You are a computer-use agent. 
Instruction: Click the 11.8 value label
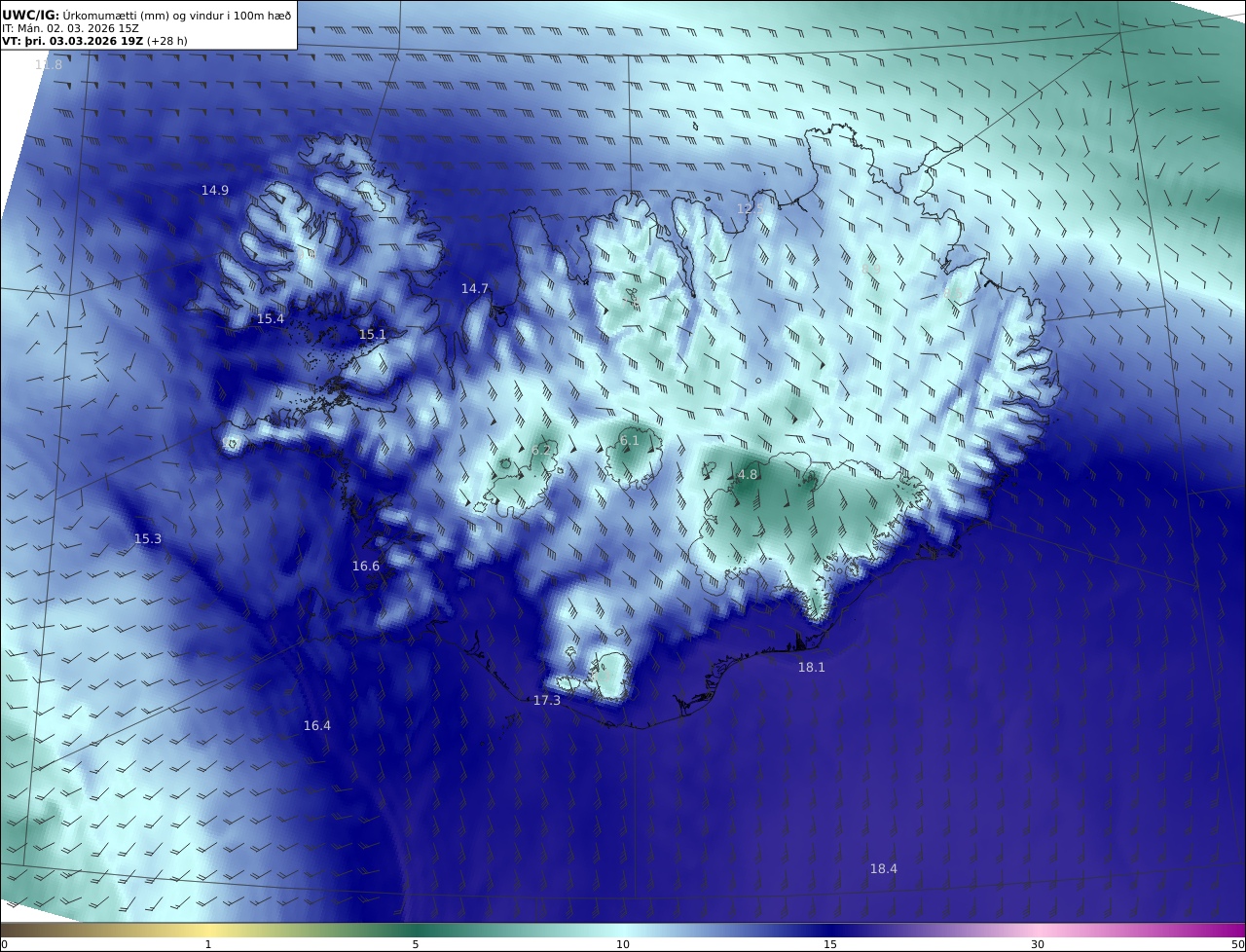[49, 64]
